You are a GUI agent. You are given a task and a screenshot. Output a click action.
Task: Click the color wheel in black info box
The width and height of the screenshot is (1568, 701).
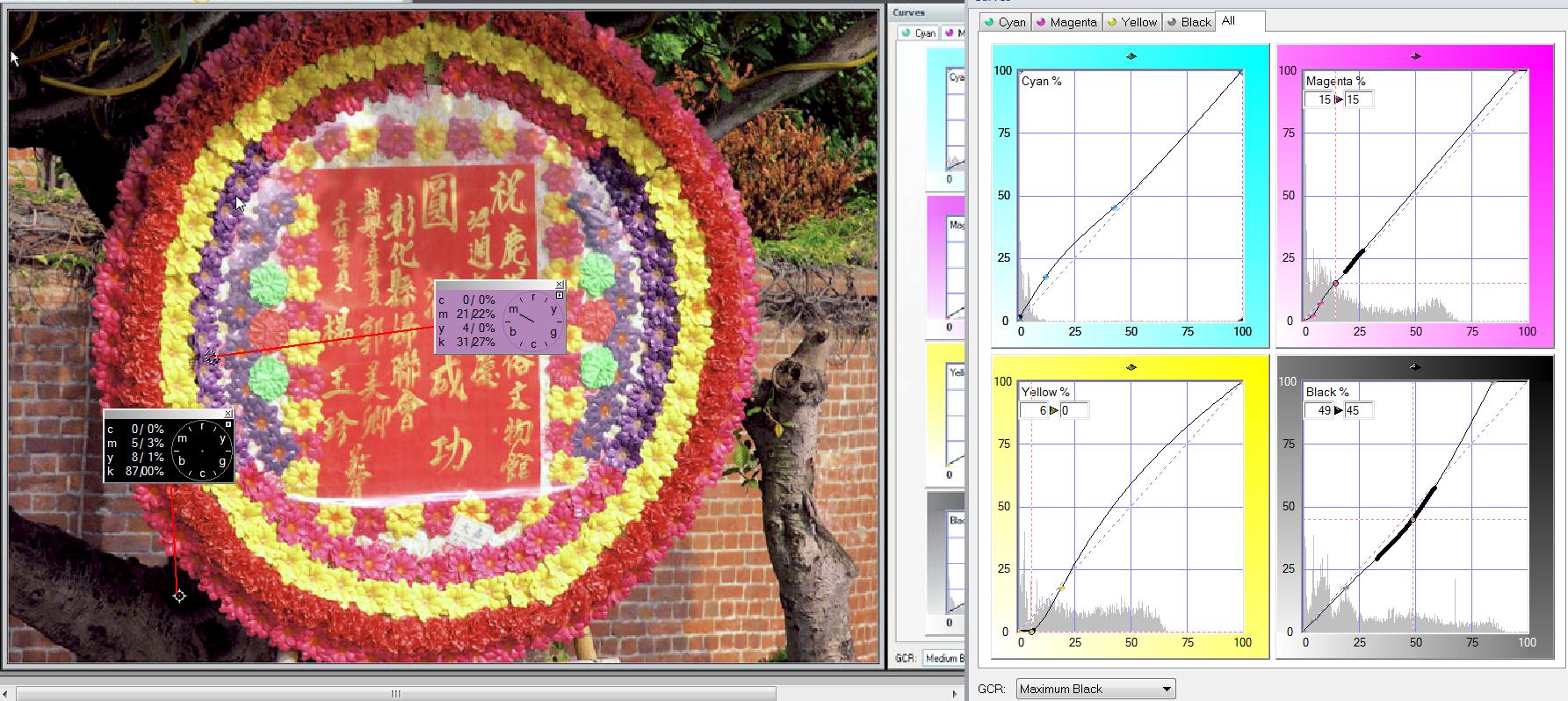tap(202, 450)
